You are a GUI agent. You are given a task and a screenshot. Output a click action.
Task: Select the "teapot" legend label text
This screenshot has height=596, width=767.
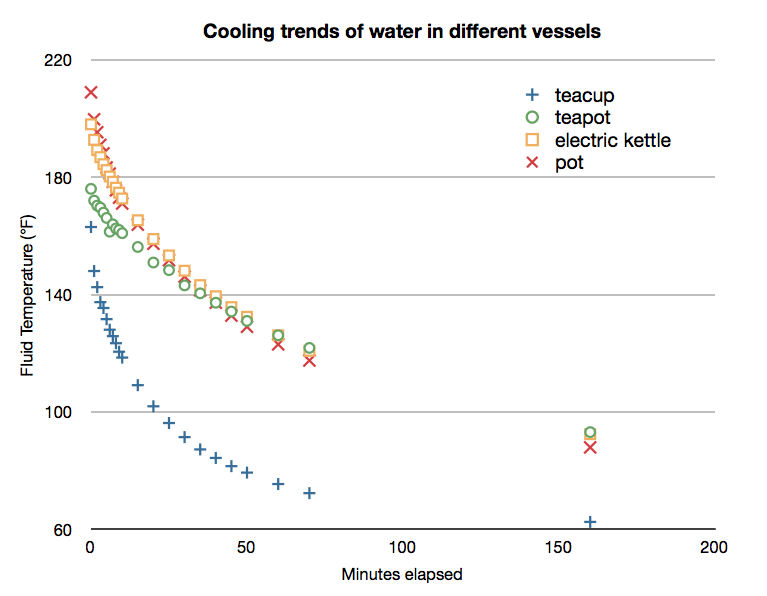(x=583, y=118)
